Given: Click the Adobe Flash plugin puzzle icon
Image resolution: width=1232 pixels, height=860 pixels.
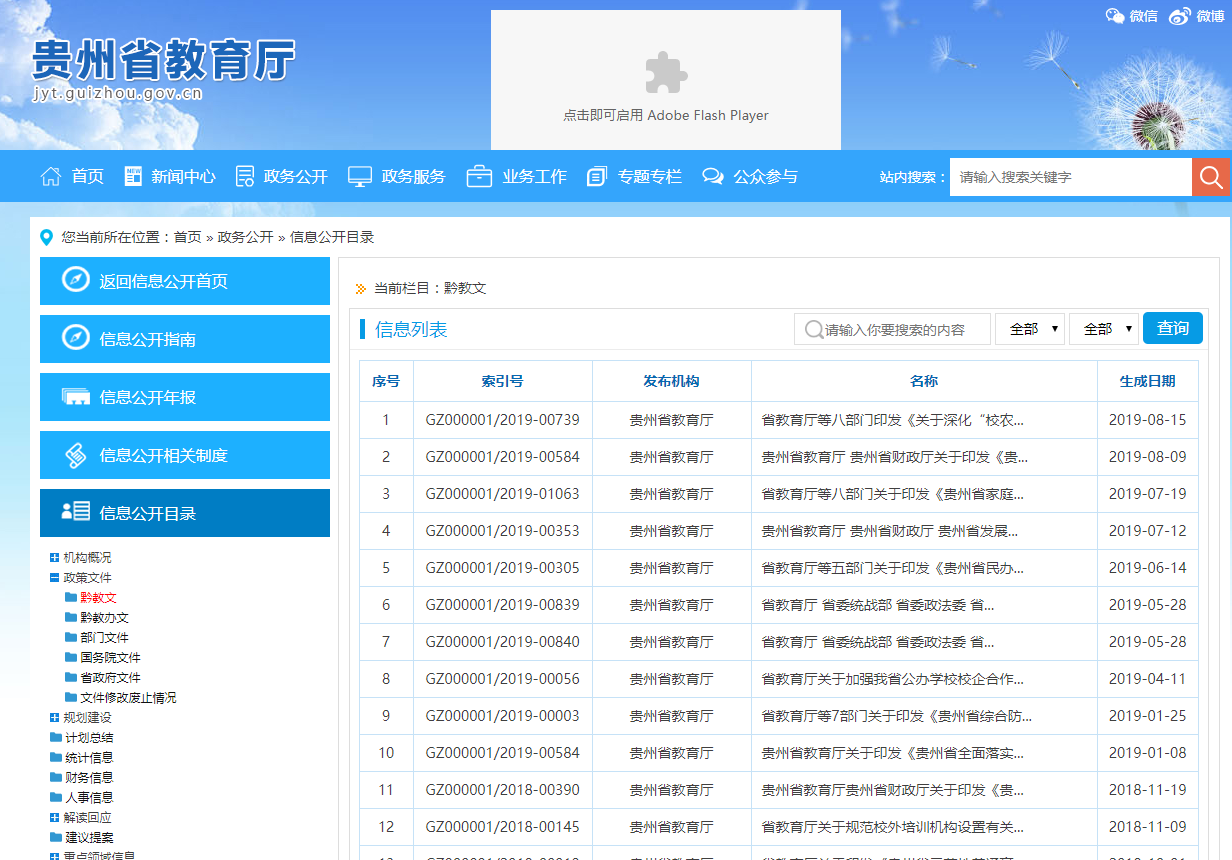Looking at the screenshot, I should [x=665, y=72].
